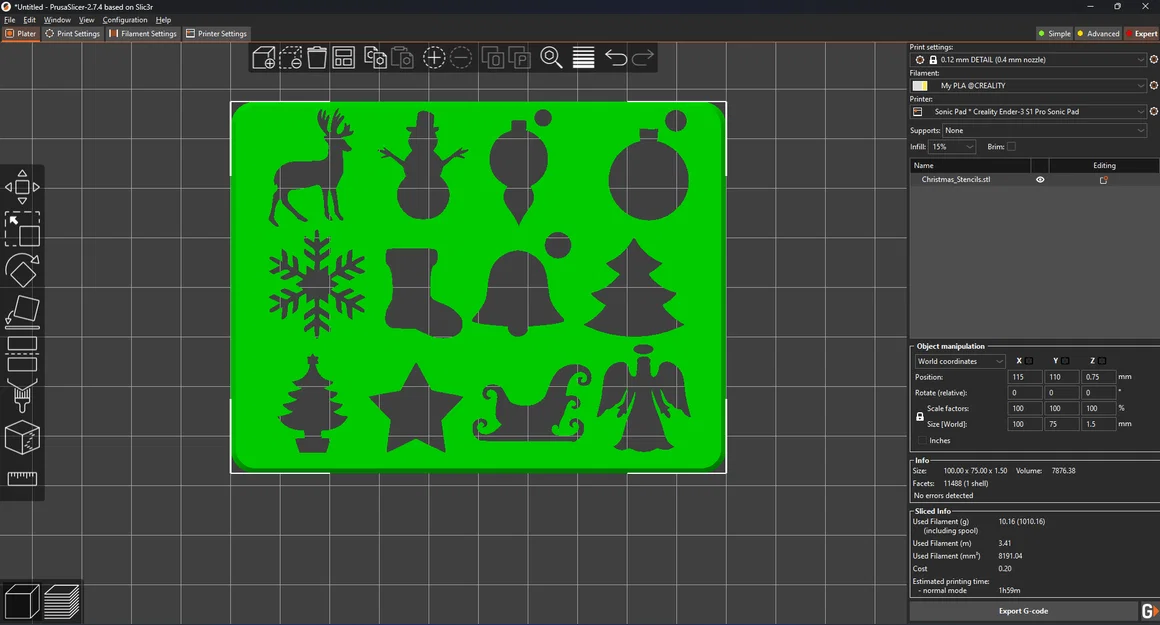
Task: Toggle the X axis mirror button
Action: point(1028,361)
